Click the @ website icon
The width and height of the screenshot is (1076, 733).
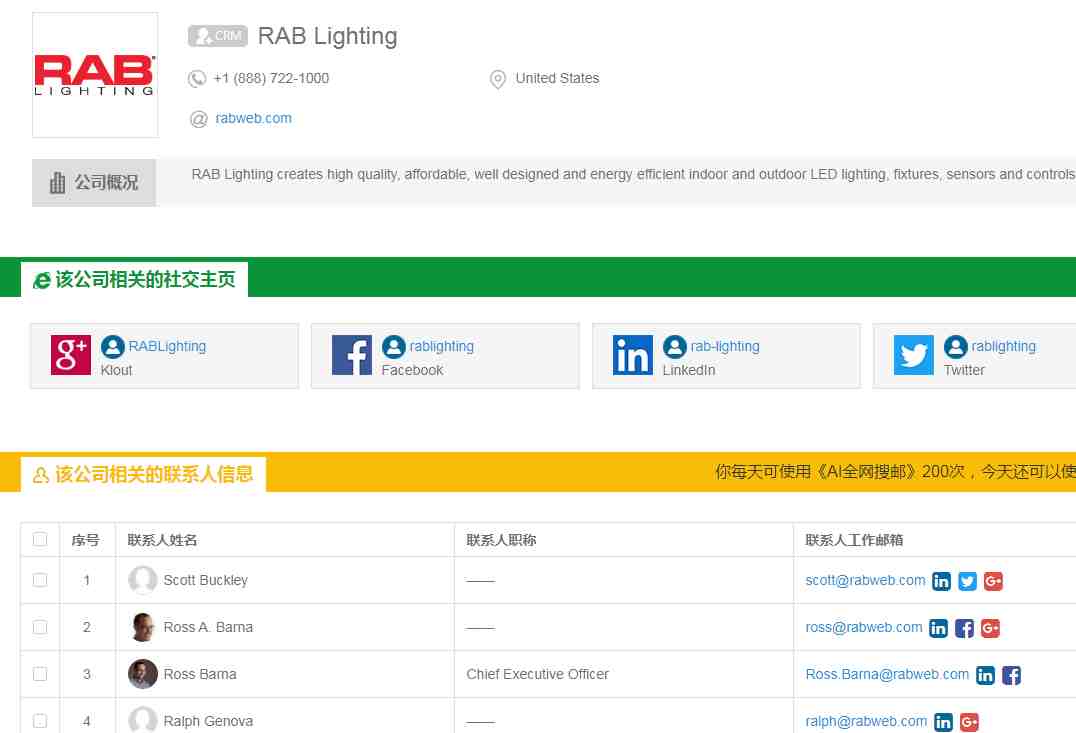click(198, 119)
